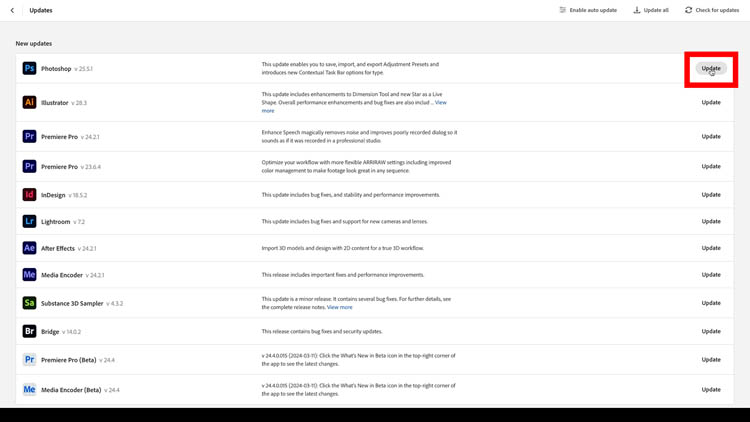Update Bridge

pos(711,331)
